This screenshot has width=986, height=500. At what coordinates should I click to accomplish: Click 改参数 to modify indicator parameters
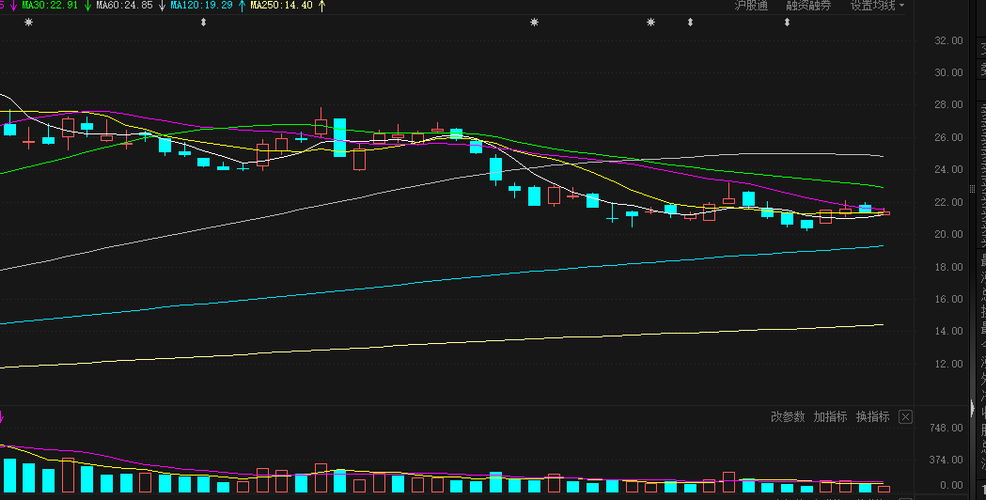(x=787, y=416)
